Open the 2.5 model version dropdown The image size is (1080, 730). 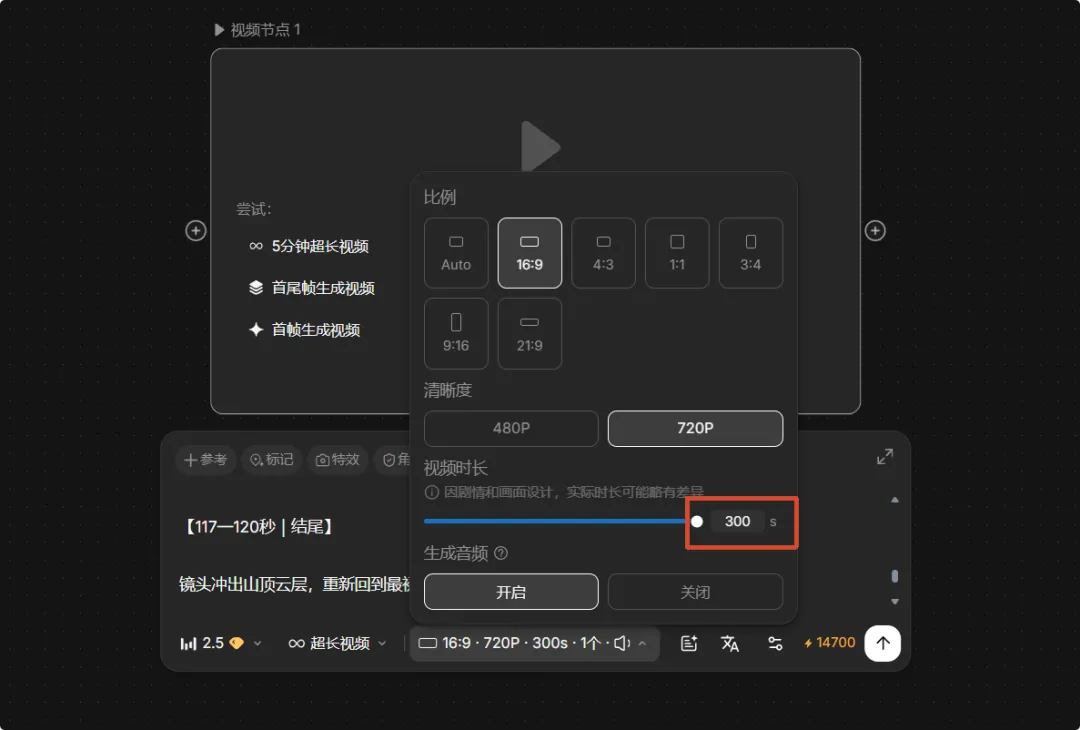tap(220, 643)
